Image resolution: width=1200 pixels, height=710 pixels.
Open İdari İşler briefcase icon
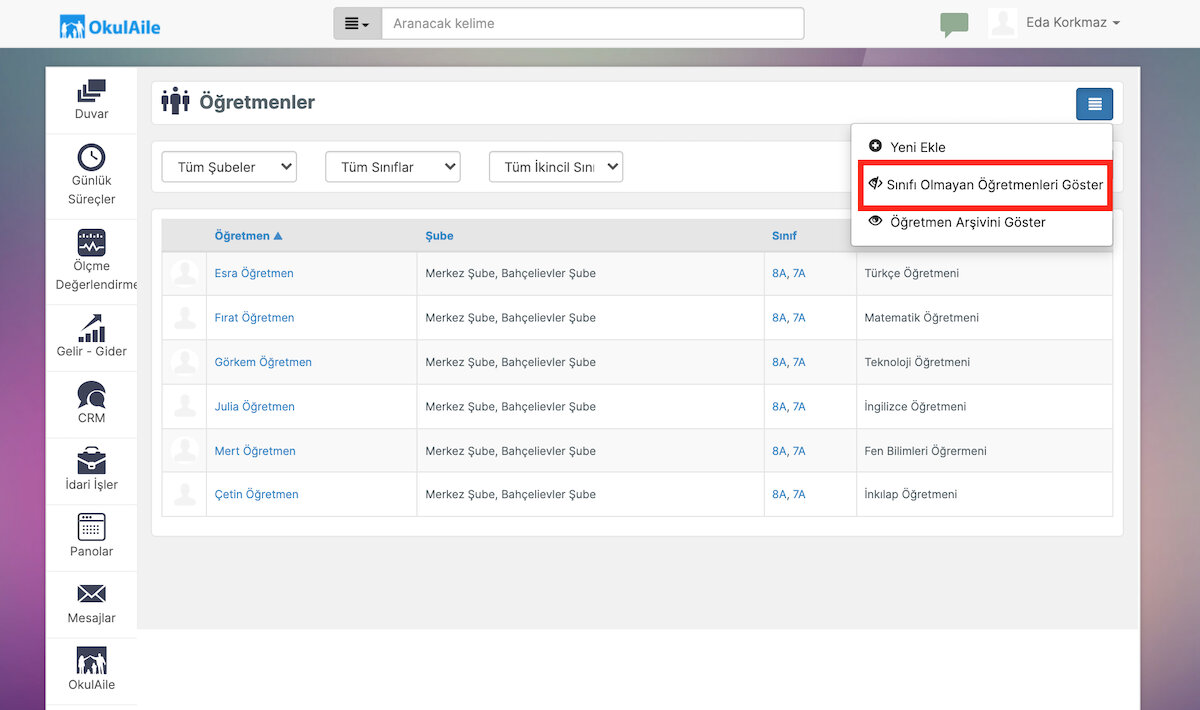point(91,461)
